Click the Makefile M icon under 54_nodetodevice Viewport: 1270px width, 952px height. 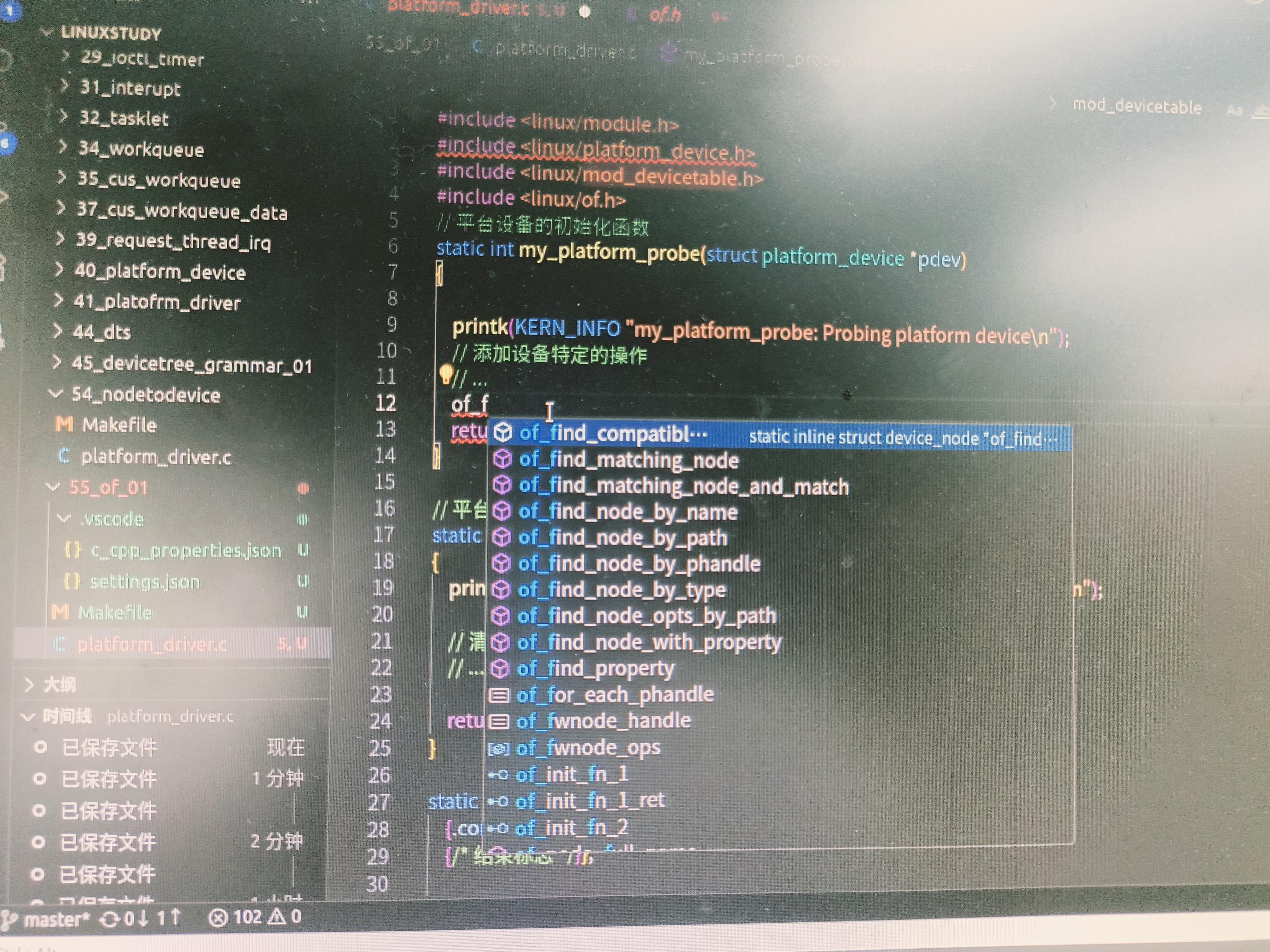(x=63, y=424)
